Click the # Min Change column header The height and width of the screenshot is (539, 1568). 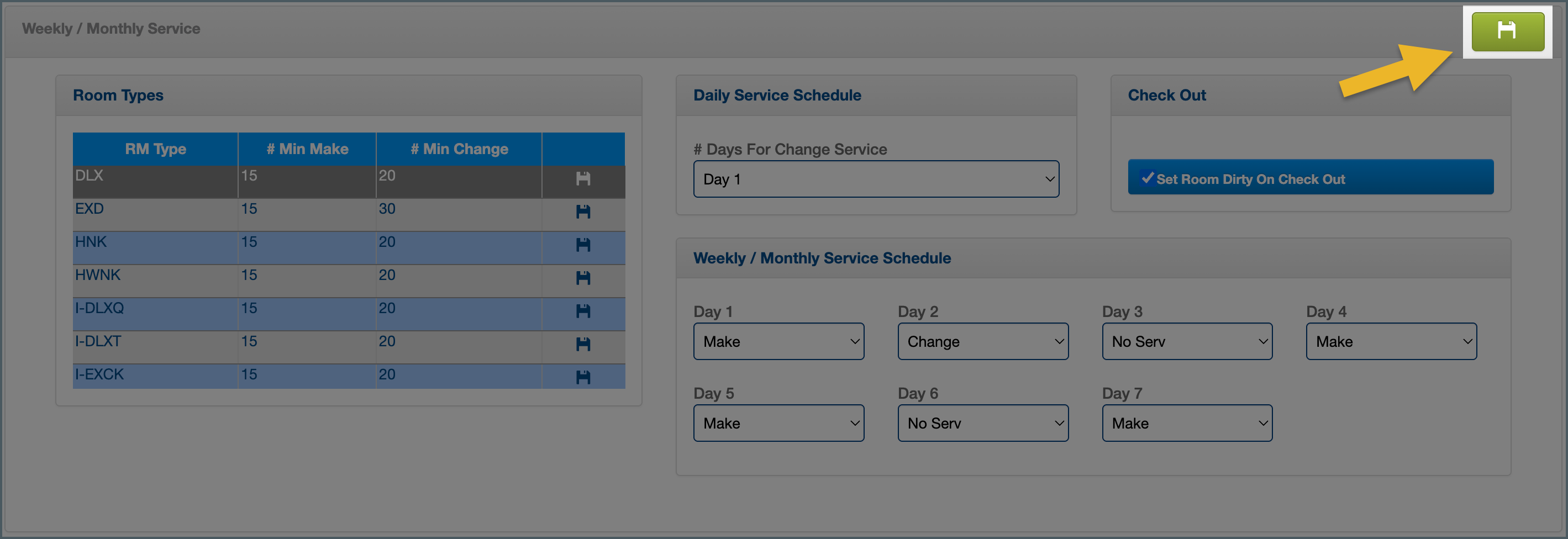(459, 149)
